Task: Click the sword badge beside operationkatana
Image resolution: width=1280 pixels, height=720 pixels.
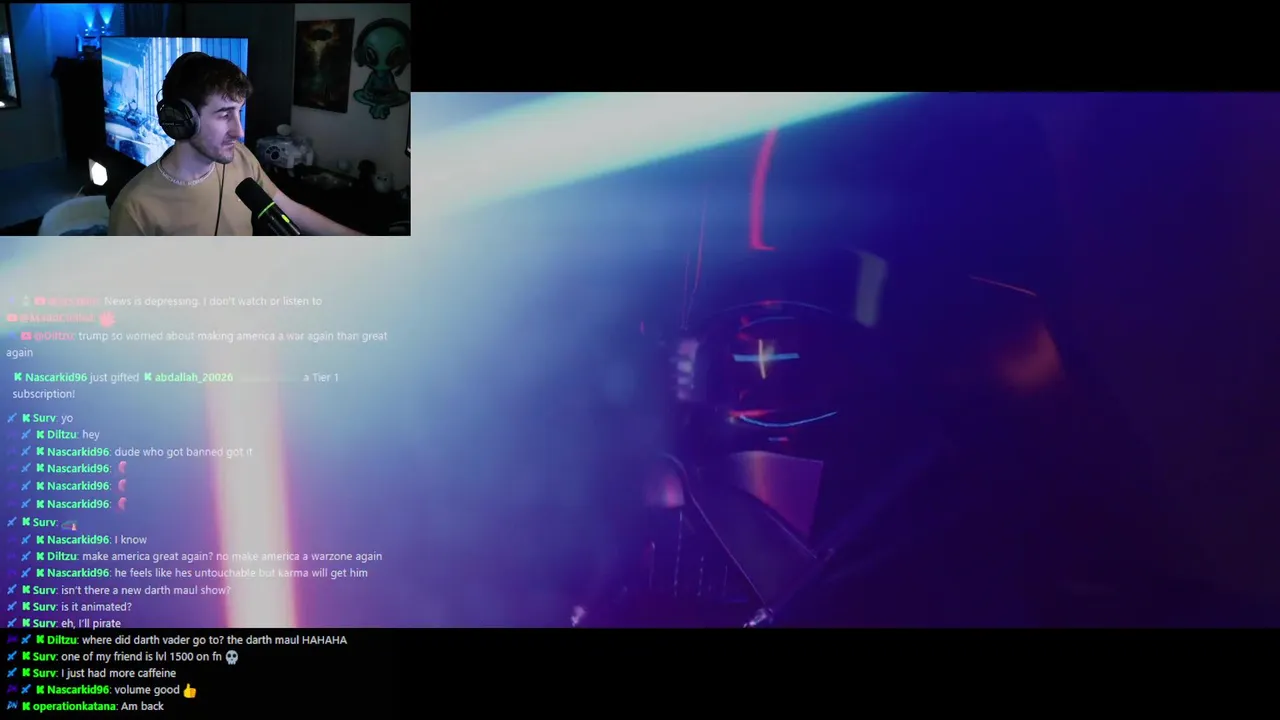Action: tap(12, 707)
